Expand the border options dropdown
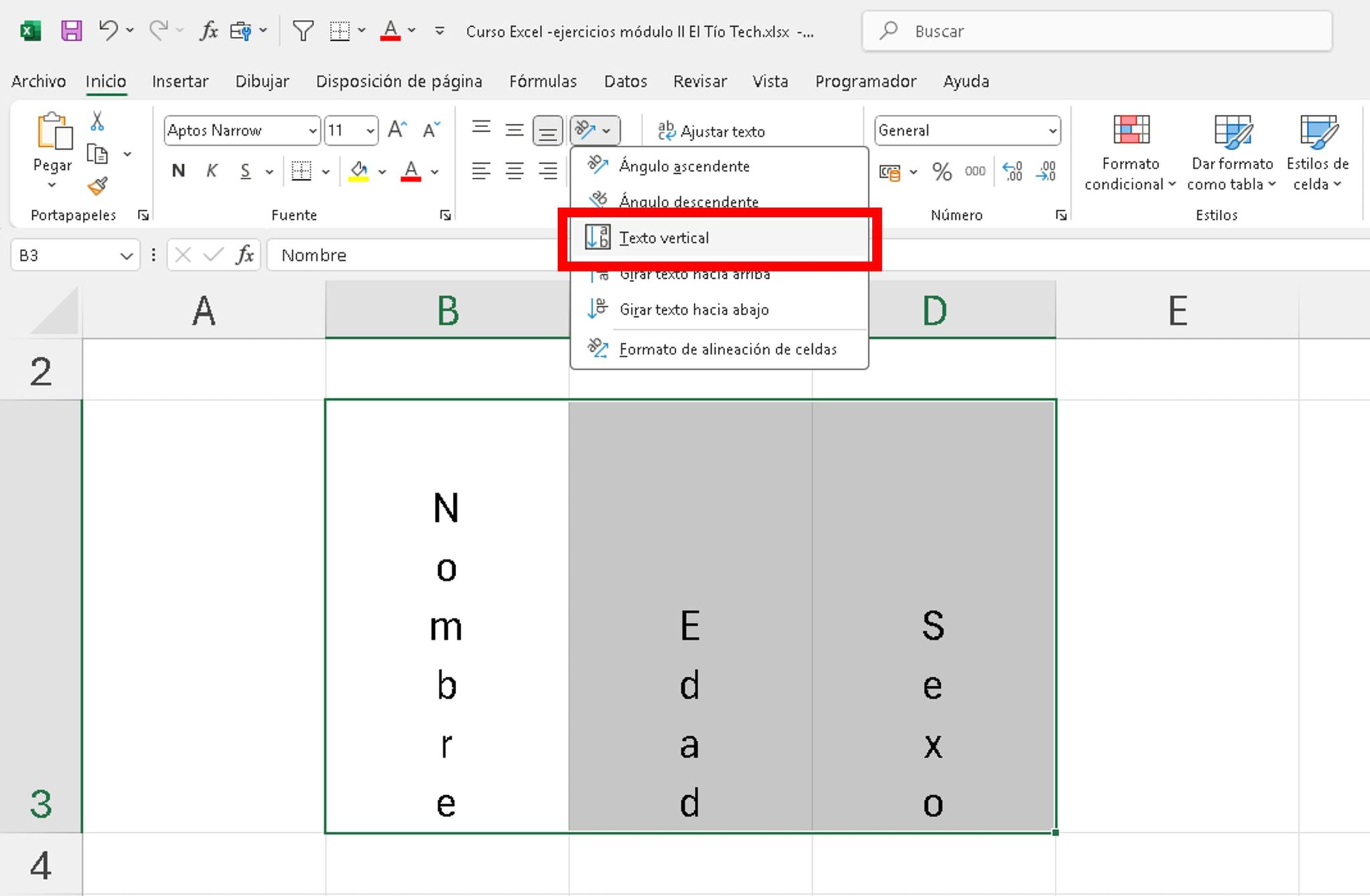Screen dimensions: 1370x896 (326, 172)
